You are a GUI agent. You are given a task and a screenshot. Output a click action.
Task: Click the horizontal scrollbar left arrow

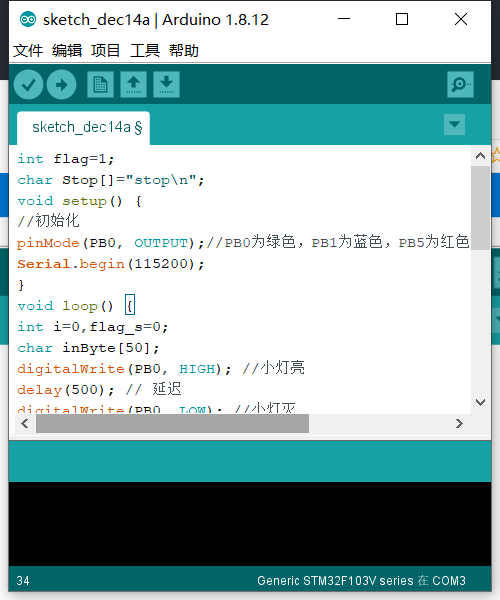(x=25, y=424)
